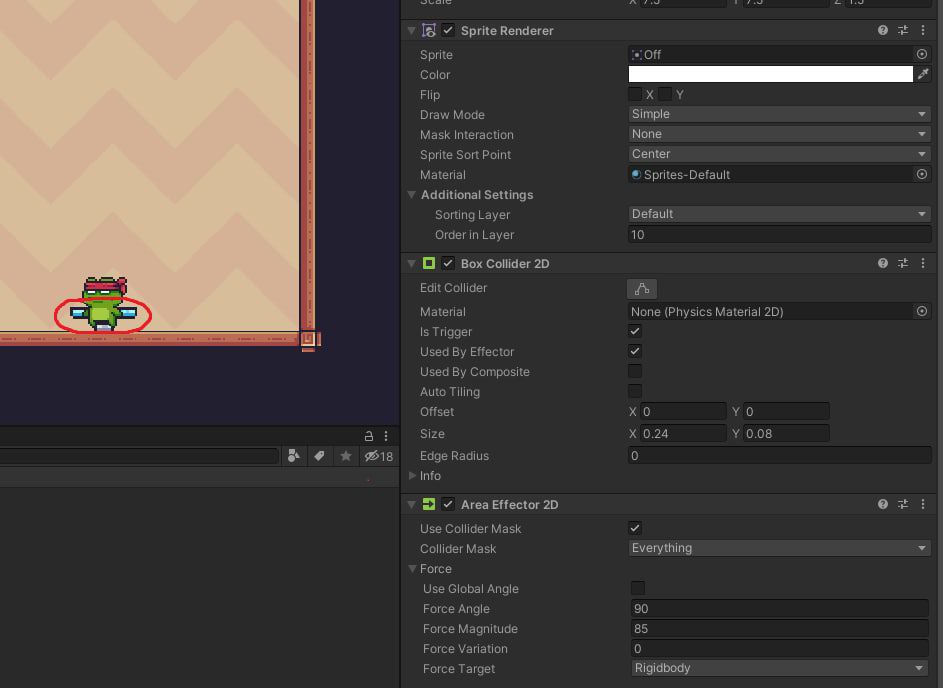Click the favorites star icon
The image size is (943, 688).
coord(346,456)
